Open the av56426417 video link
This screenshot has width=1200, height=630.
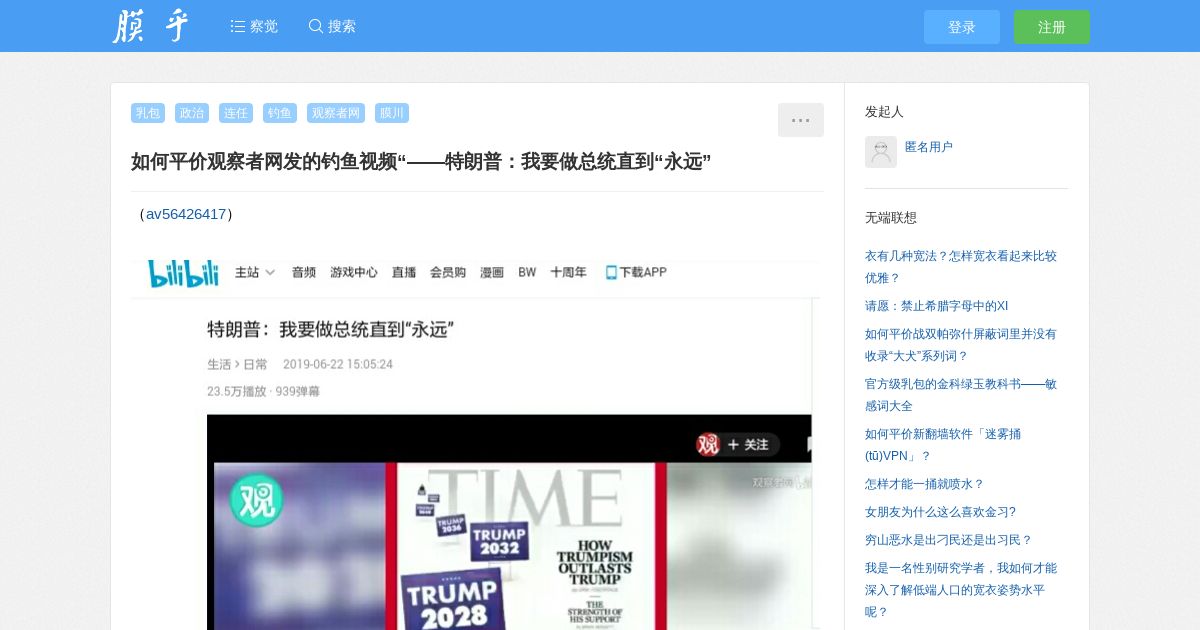tap(186, 214)
